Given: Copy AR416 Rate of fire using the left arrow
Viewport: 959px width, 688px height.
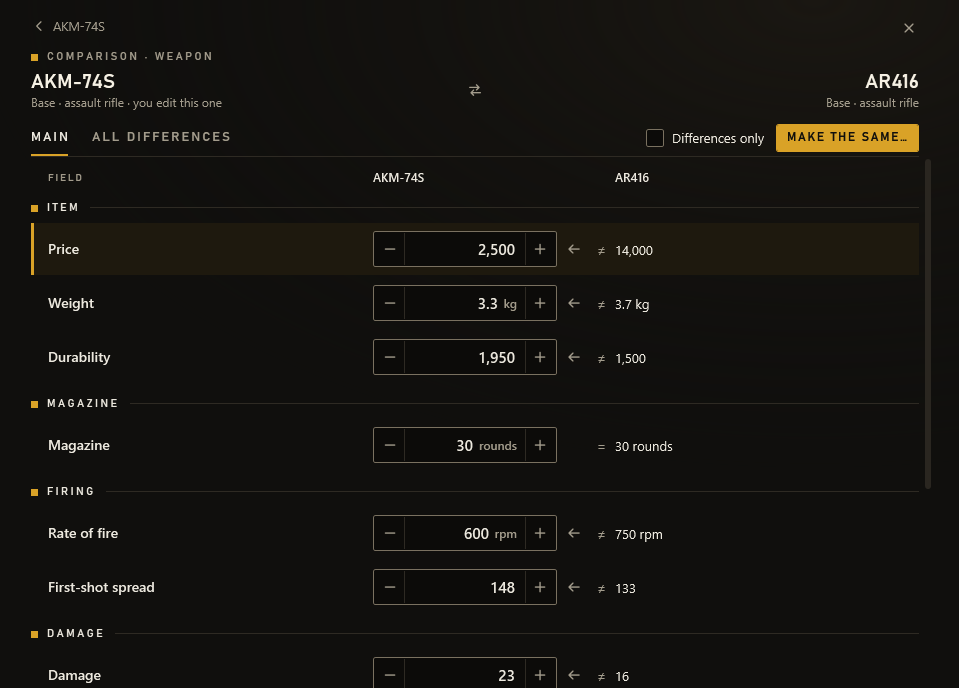Looking at the screenshot, I should pos(574,533).
